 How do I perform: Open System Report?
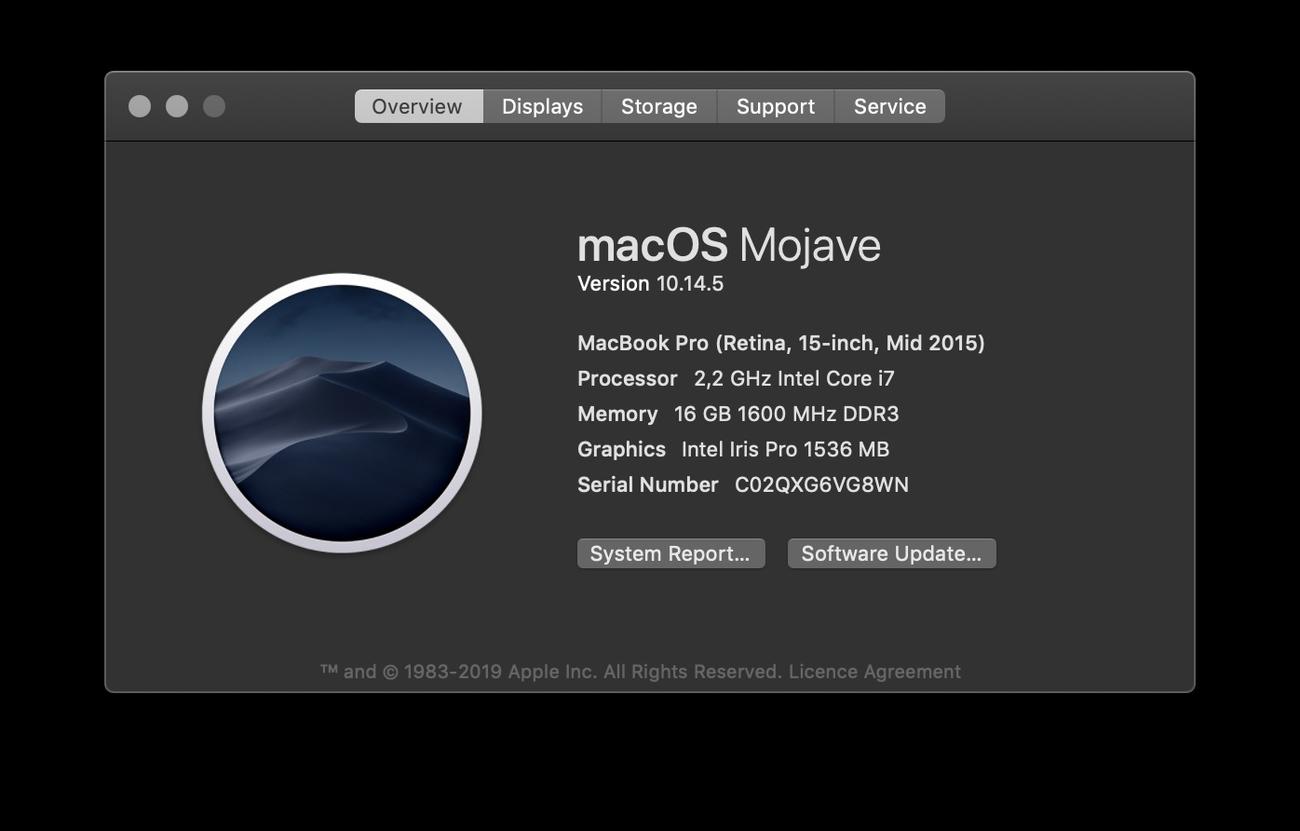[671, 553]
